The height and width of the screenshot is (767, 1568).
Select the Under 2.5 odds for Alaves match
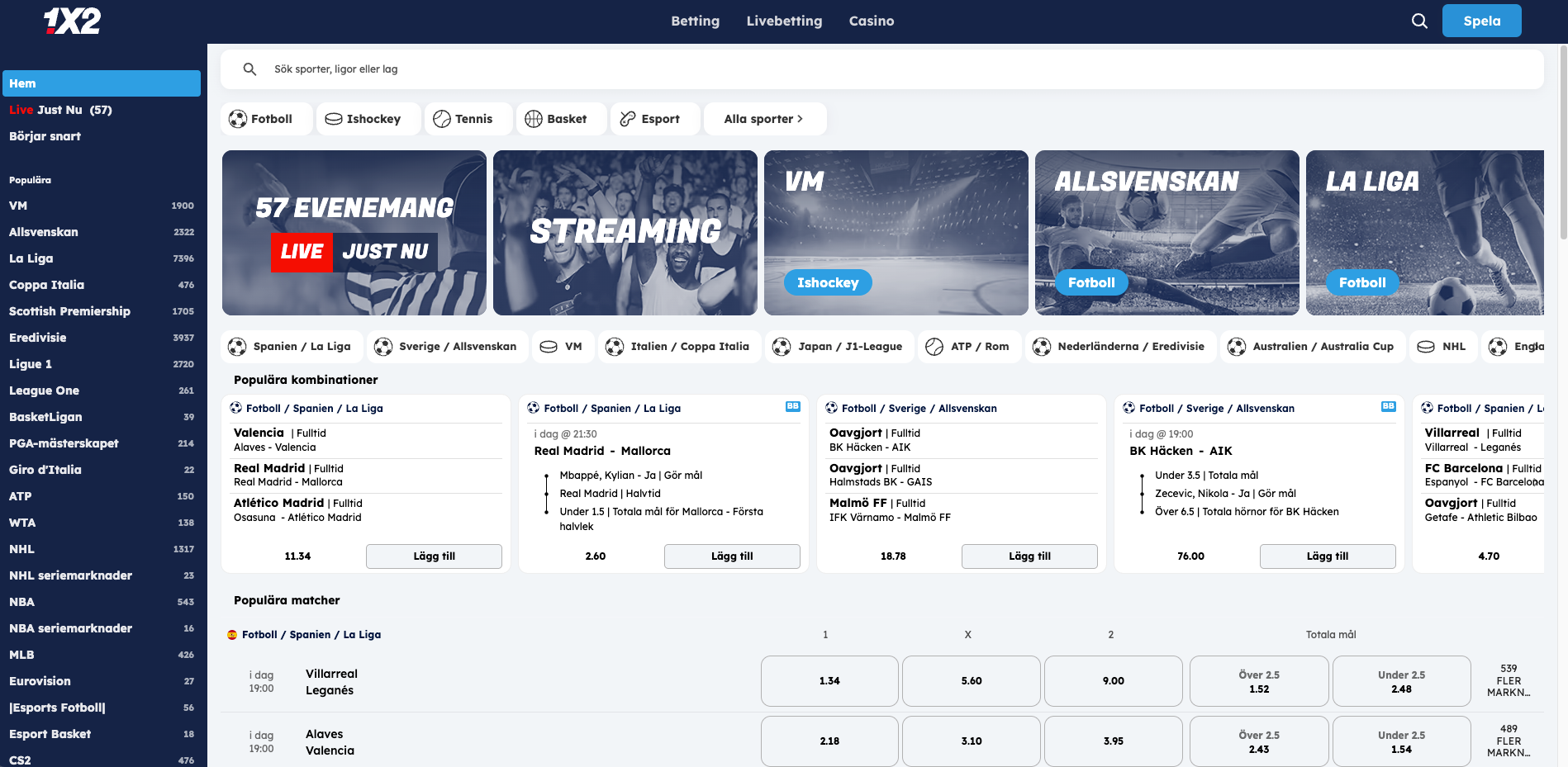pos(1401,741)
